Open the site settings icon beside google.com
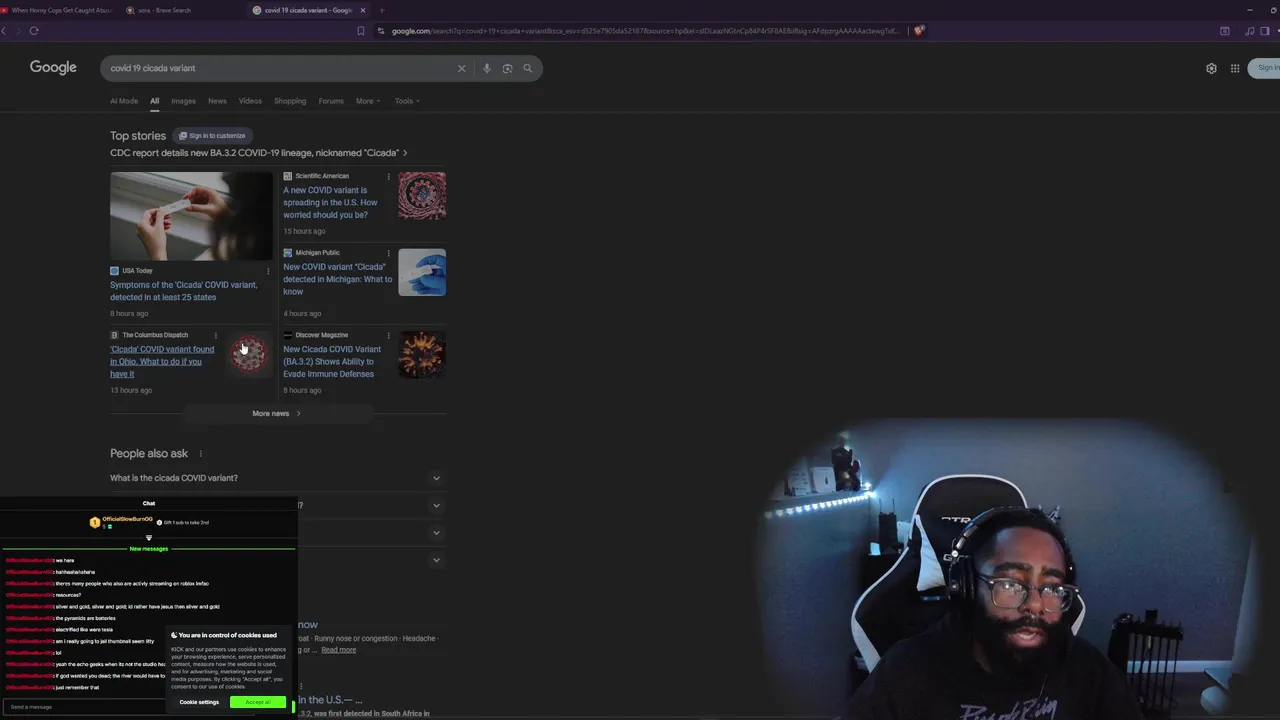Viewport: 1280px width, 720px height. pyautogui.click(x=381, y=31)
